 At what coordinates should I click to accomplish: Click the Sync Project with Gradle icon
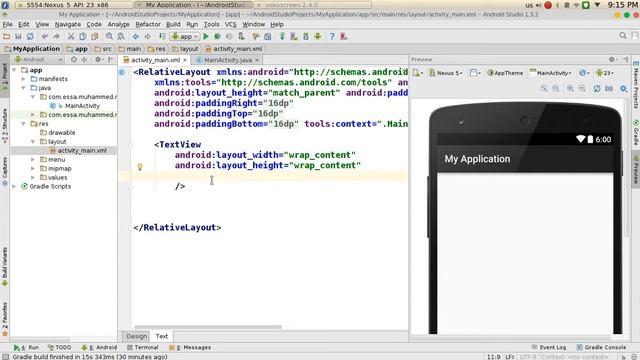(282, 36)
